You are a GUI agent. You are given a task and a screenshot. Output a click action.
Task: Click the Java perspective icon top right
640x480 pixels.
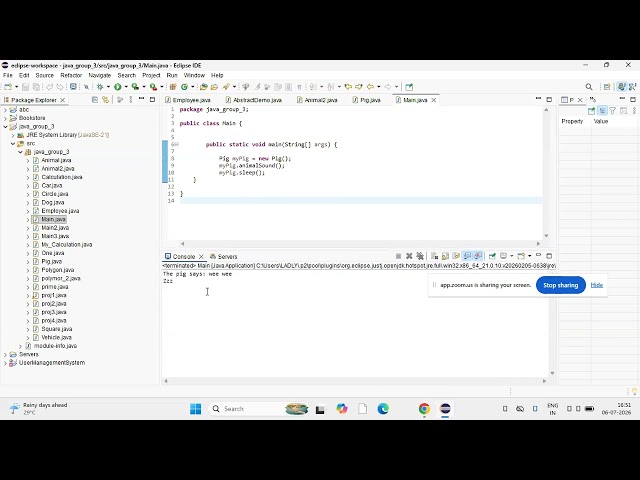pyautogui.click(x=622, y=87)
